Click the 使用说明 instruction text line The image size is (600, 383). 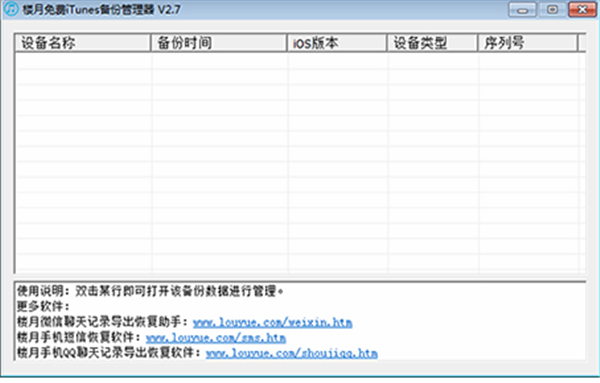point(150,291)
